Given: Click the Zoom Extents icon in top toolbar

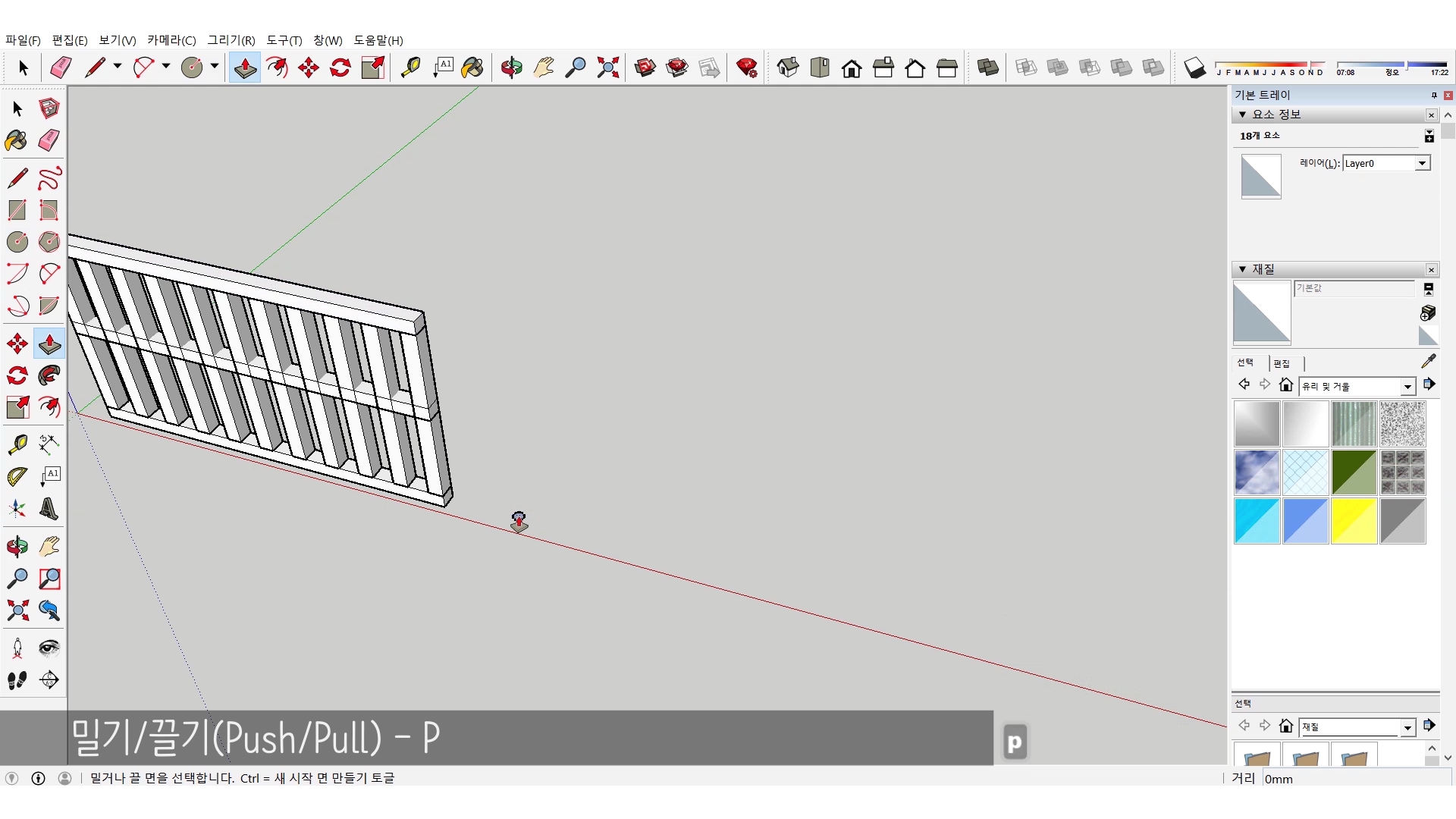Looking at the screenshot, I should click(x=607, y=67).
